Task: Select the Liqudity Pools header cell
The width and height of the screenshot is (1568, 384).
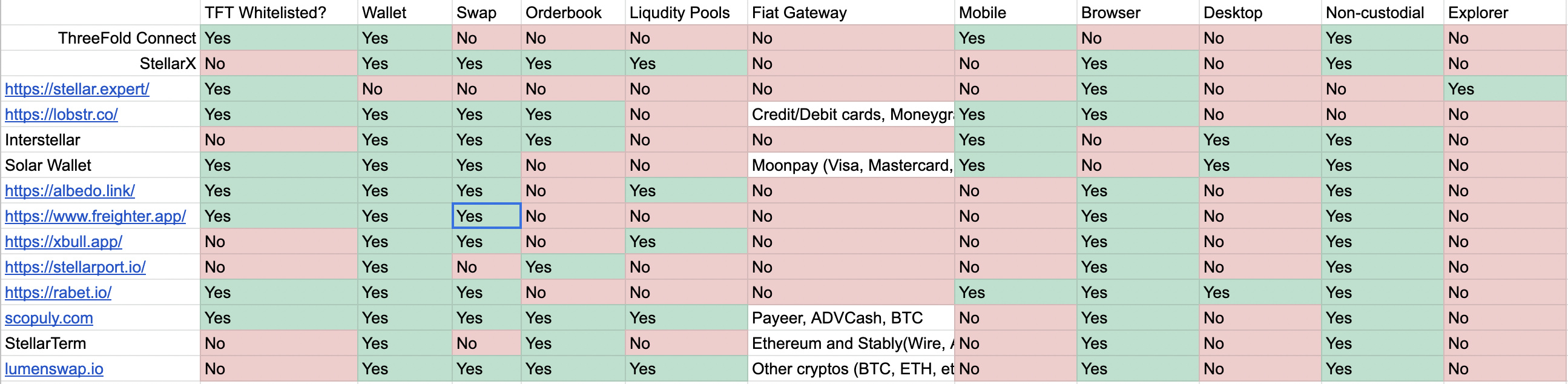Action: pyautogui.click(x=686, y=13)
